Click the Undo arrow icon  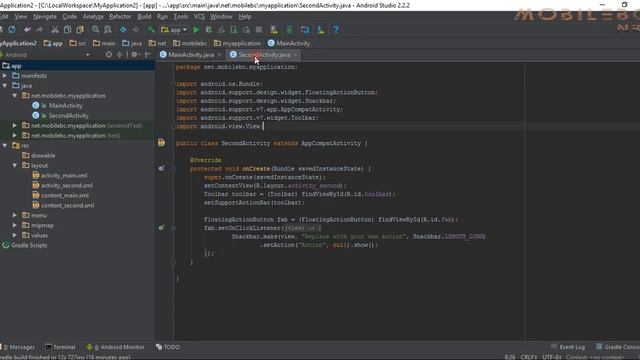coord(27,30)
